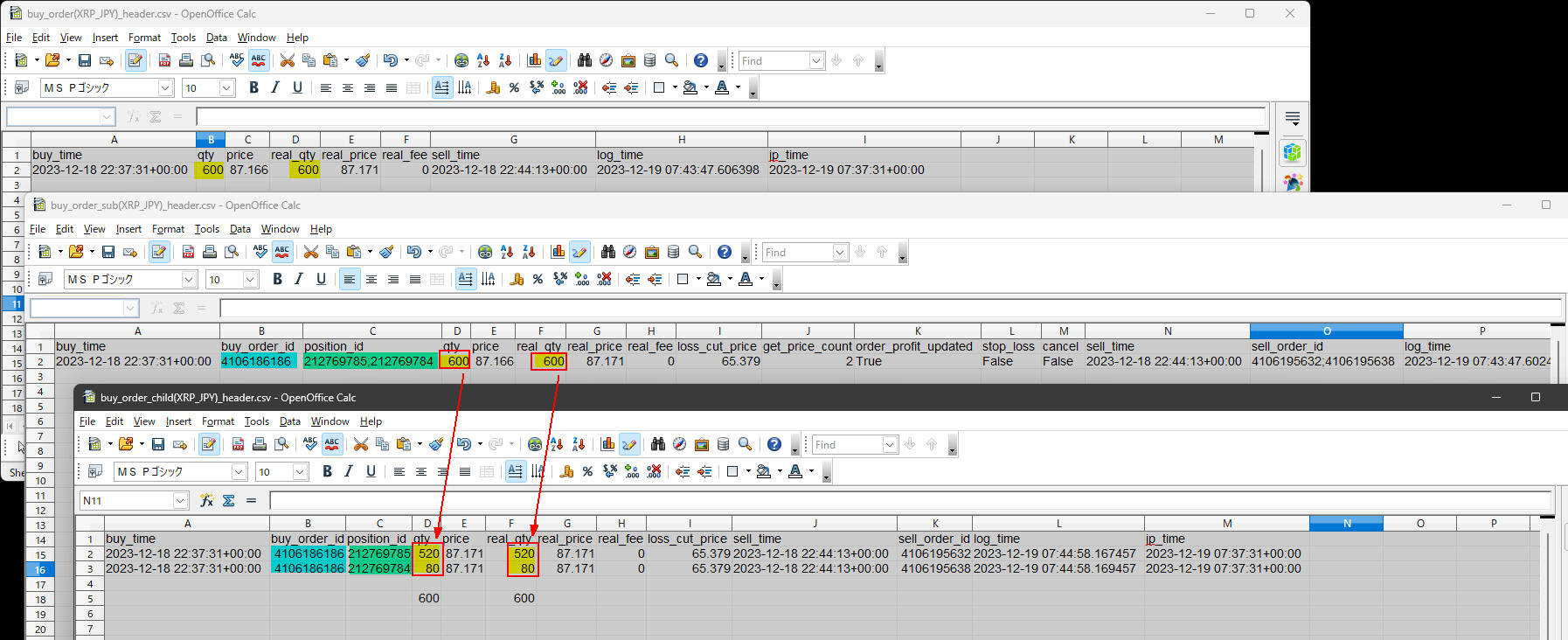Open font name dropdown in buy_order_child window
Screen dimensions: 1568x640
[x=239, y=471]
